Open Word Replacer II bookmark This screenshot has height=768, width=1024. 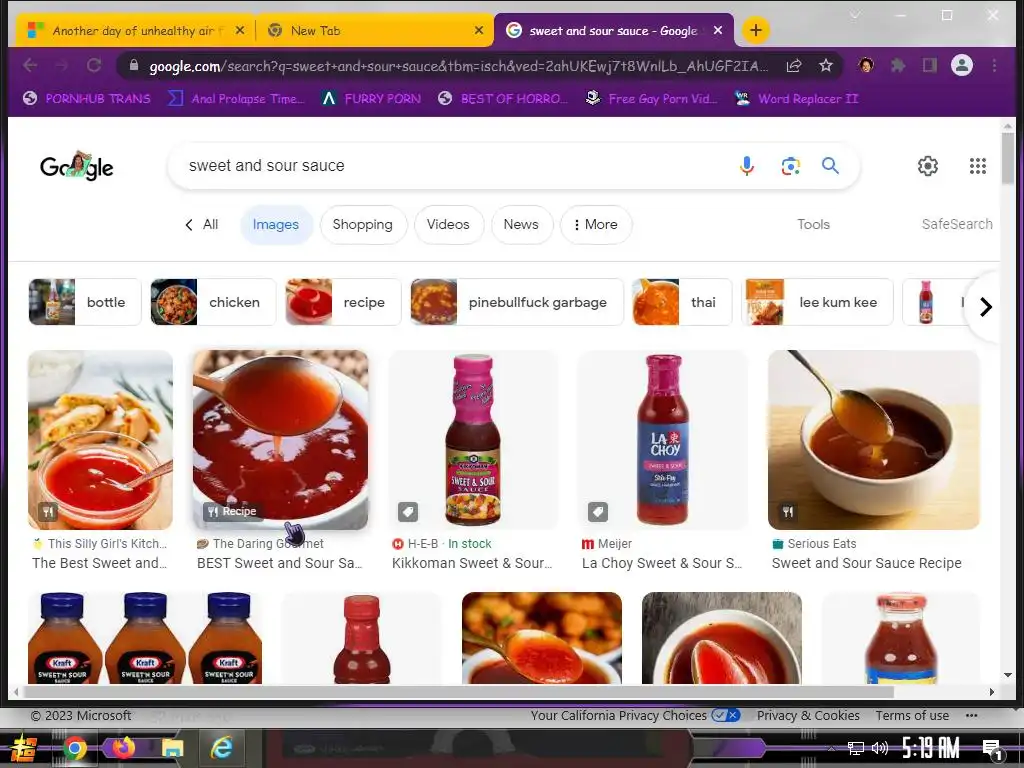(796, 99)
